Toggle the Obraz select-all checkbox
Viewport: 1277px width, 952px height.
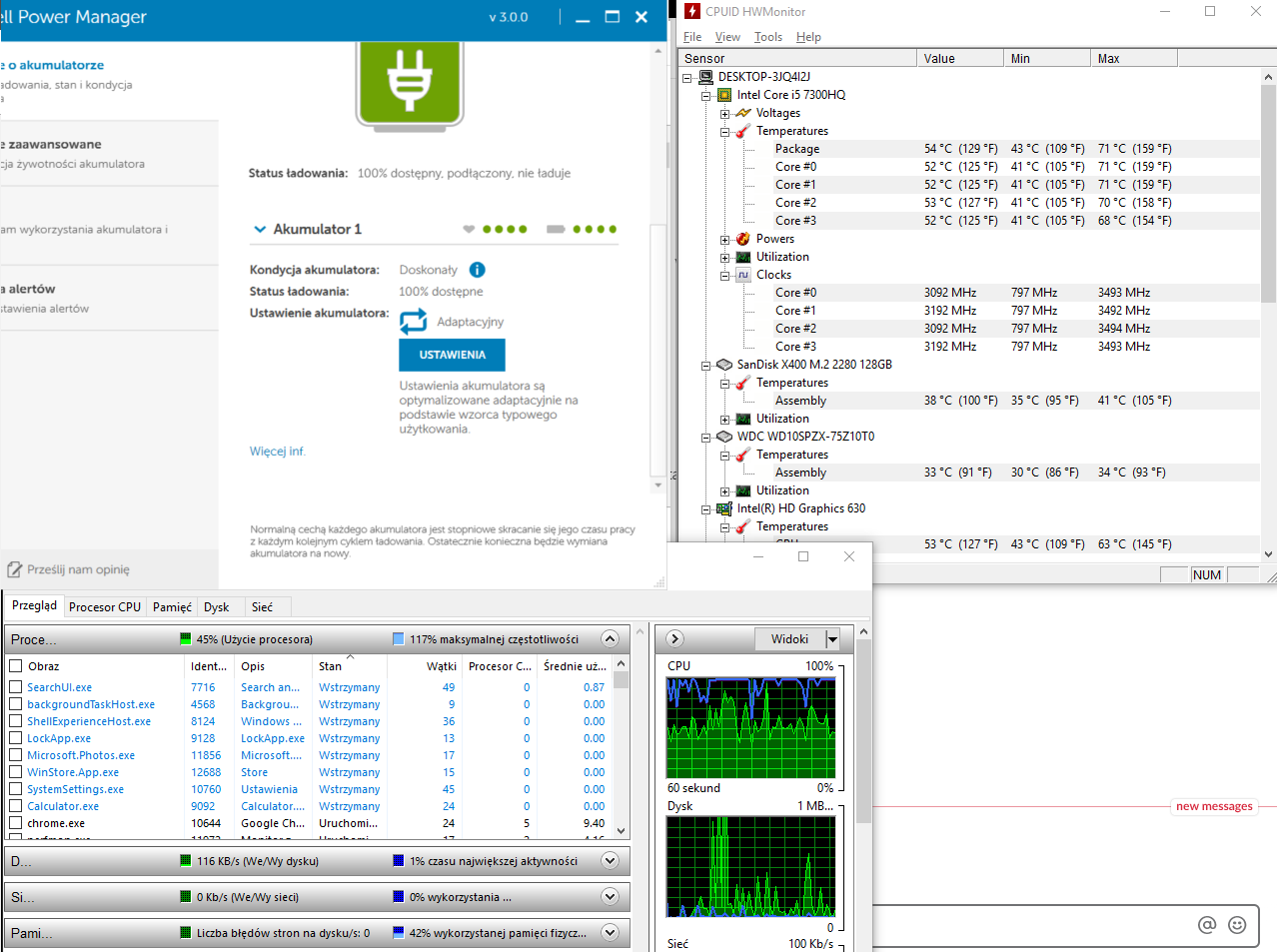click(x=15, y=666)
